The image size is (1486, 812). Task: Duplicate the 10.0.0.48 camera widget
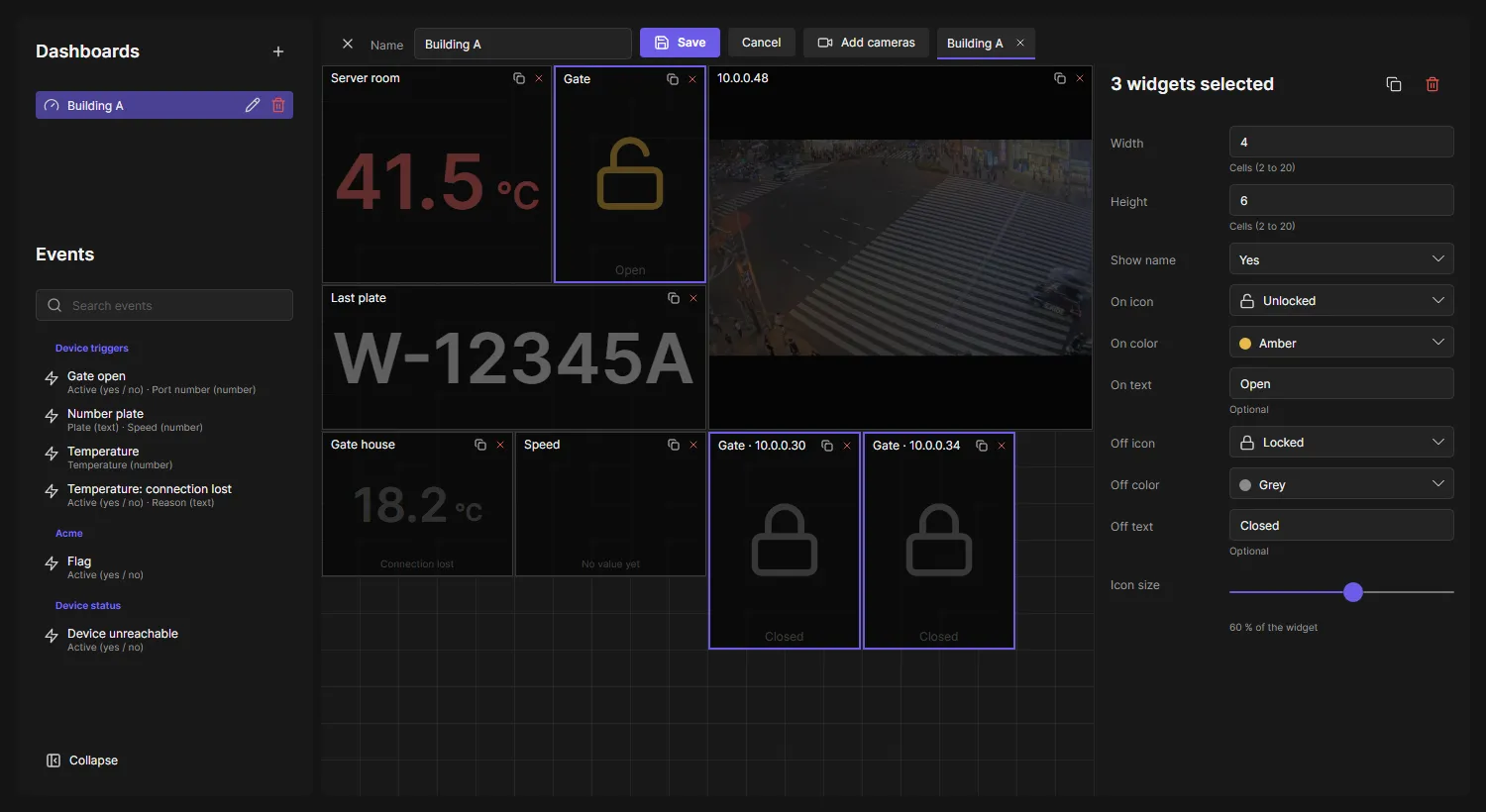[1060, 78]
